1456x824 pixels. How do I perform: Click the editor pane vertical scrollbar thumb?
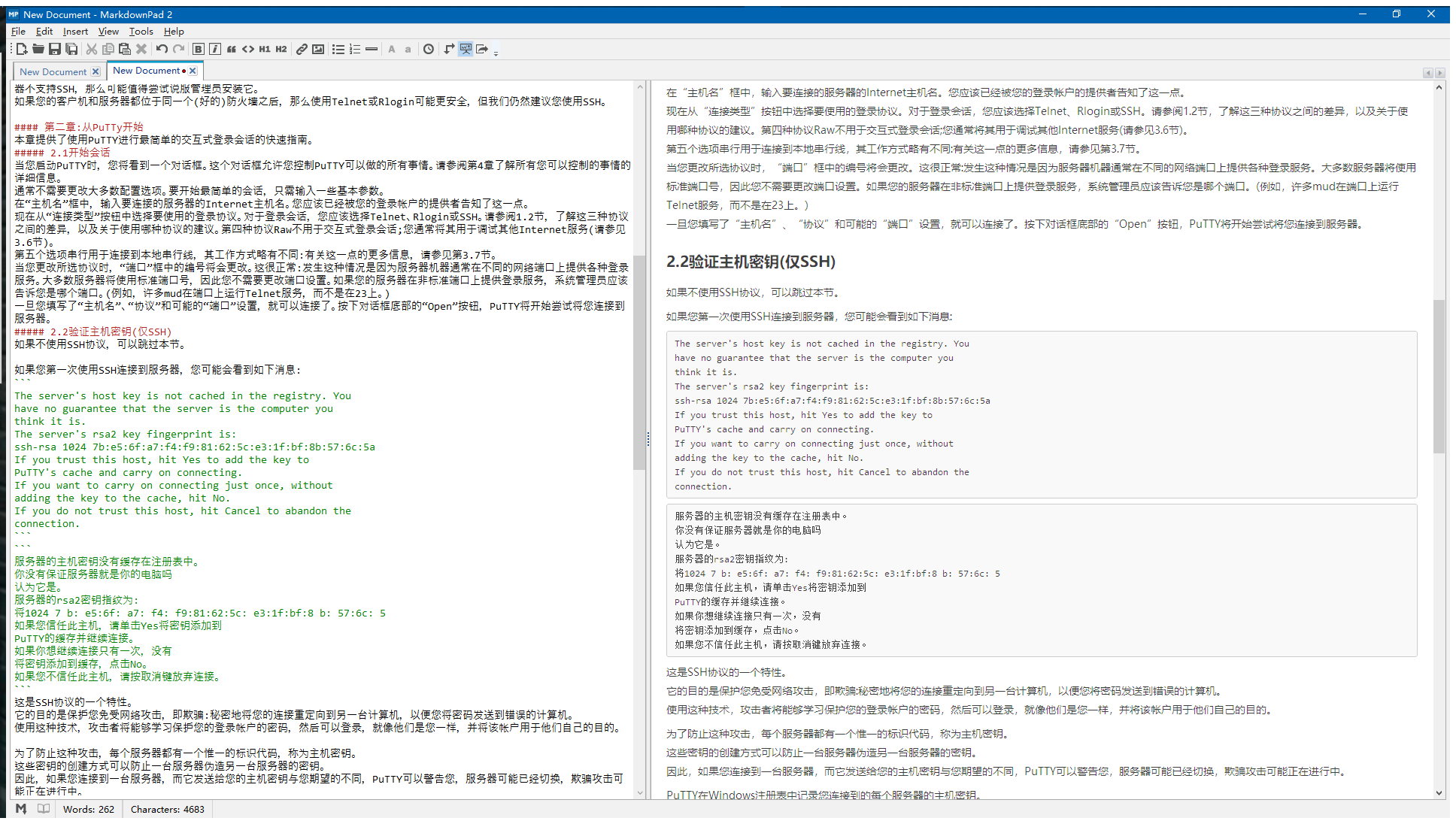point(639,362)
